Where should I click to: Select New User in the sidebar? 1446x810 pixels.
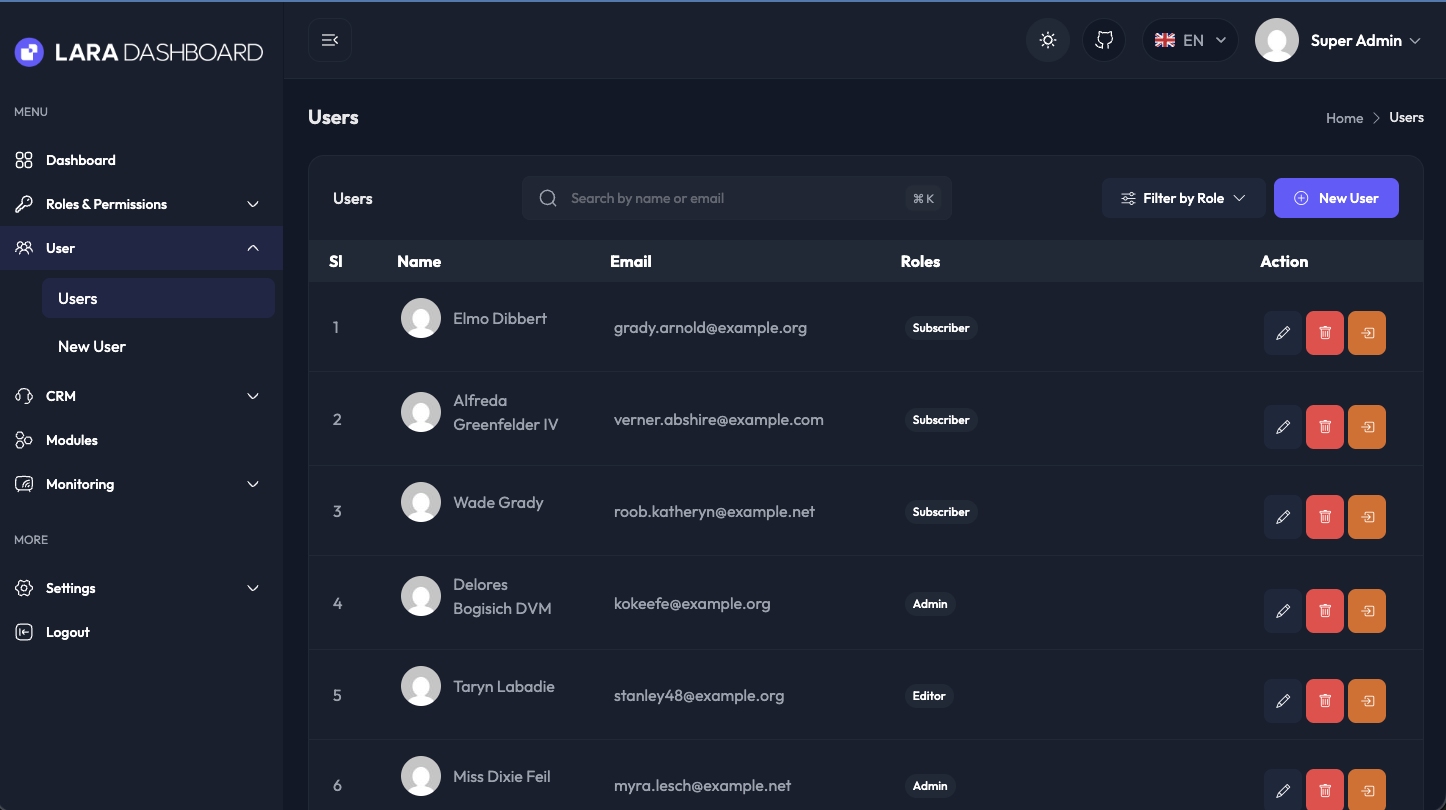[x=92, y=346]
